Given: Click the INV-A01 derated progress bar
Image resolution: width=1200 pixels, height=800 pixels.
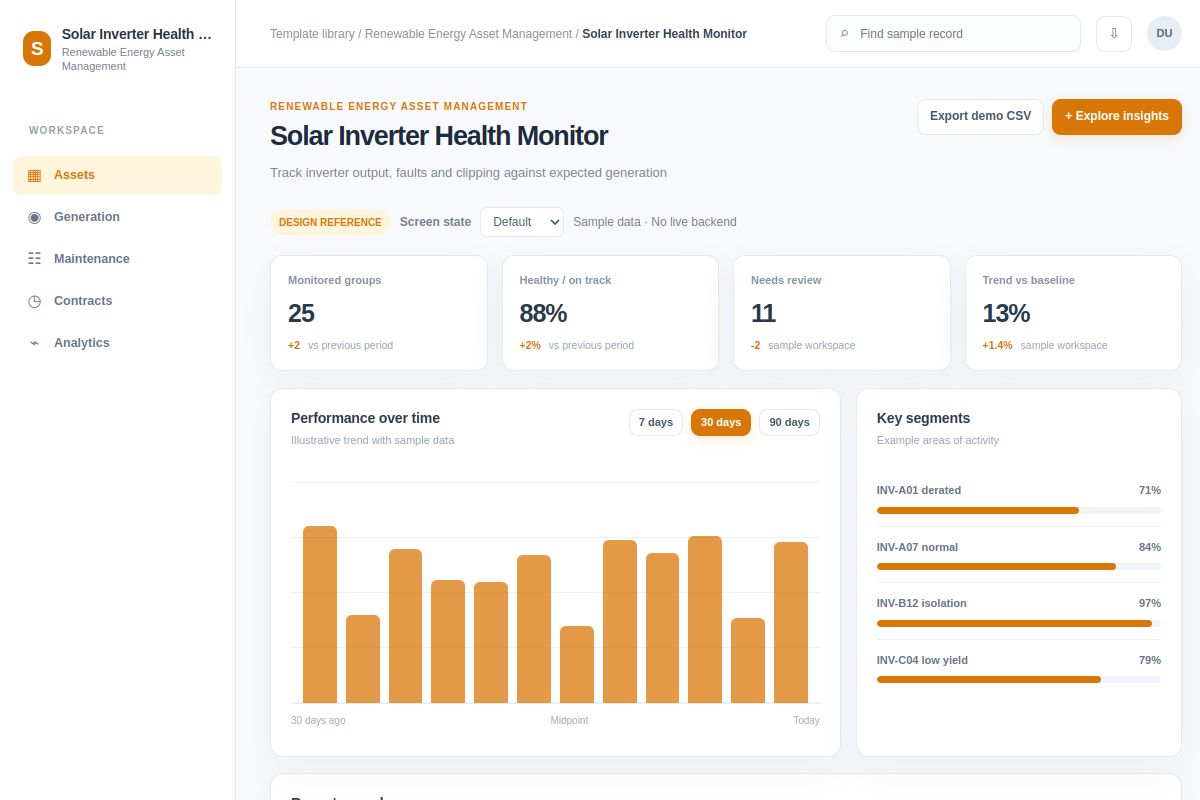Looking at the screenshot, I should click(1019, 510).
